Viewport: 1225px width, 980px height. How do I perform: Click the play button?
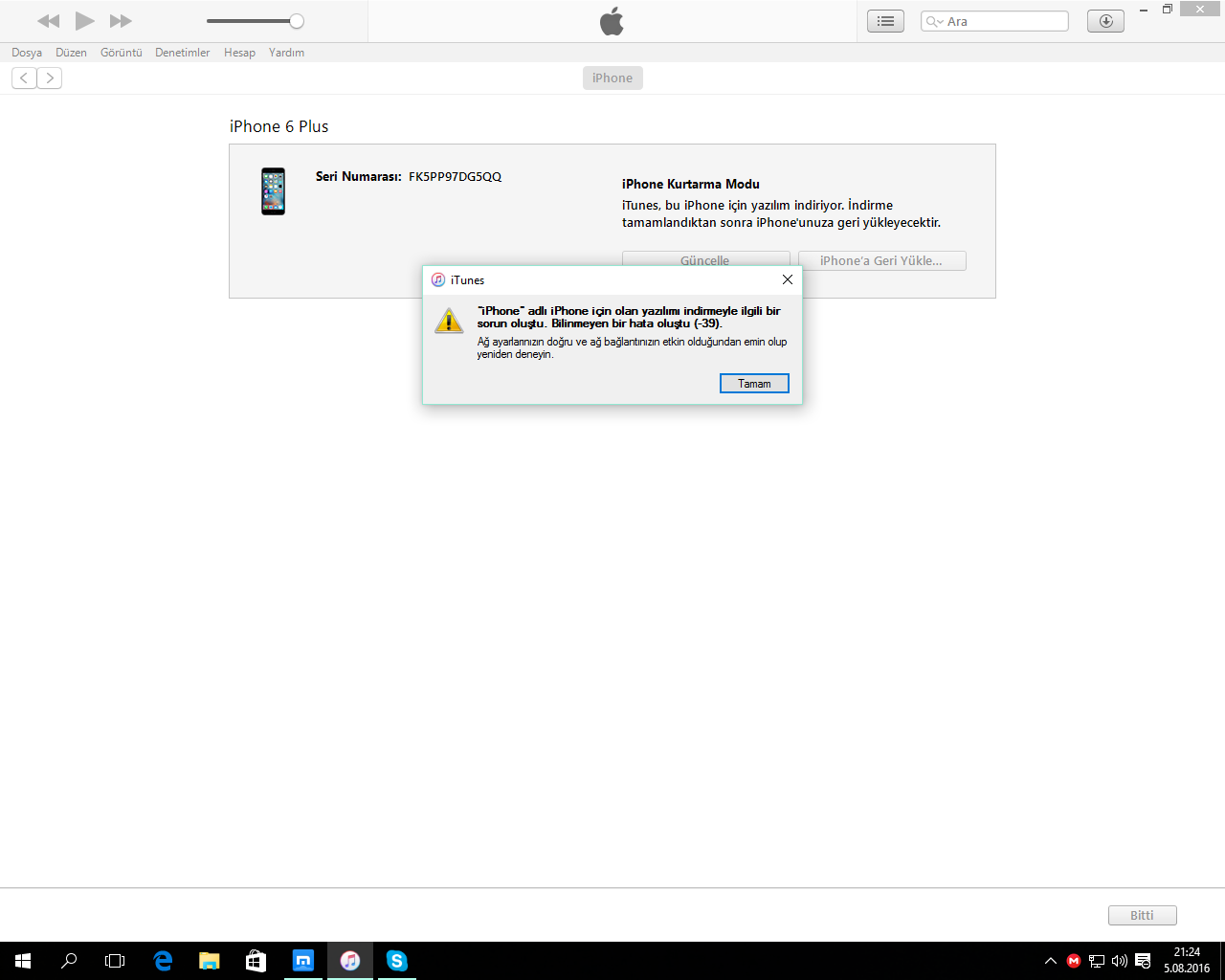(x=85, y=21)
